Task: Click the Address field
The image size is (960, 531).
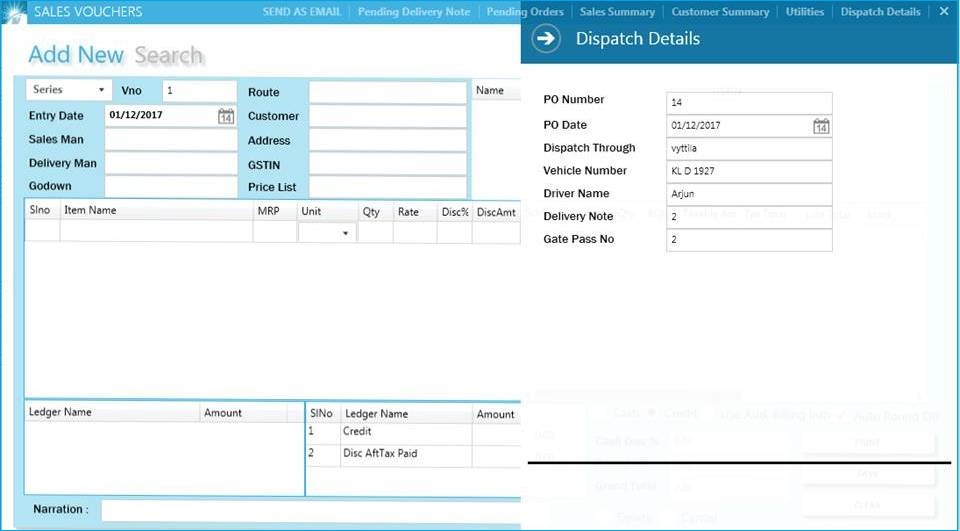Action: click(388, 140)
